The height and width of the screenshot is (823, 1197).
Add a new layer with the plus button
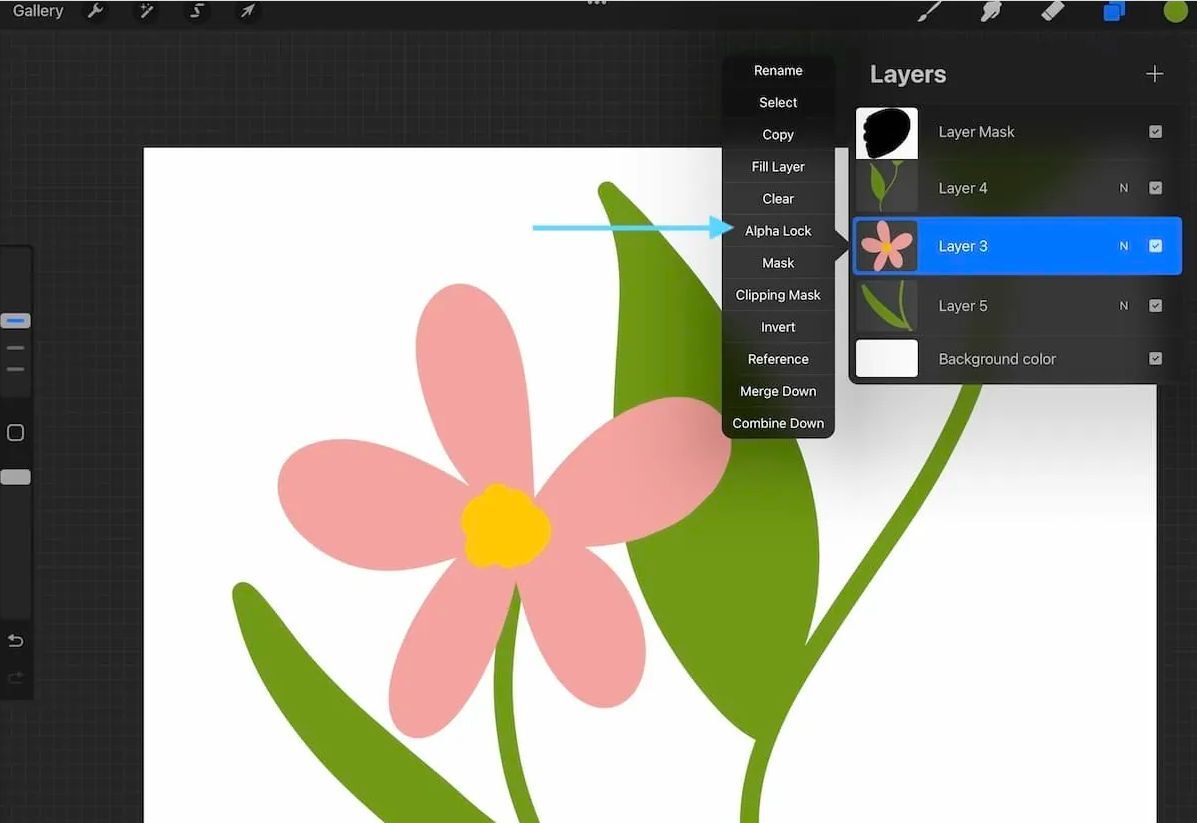[x=1154, y=73]
